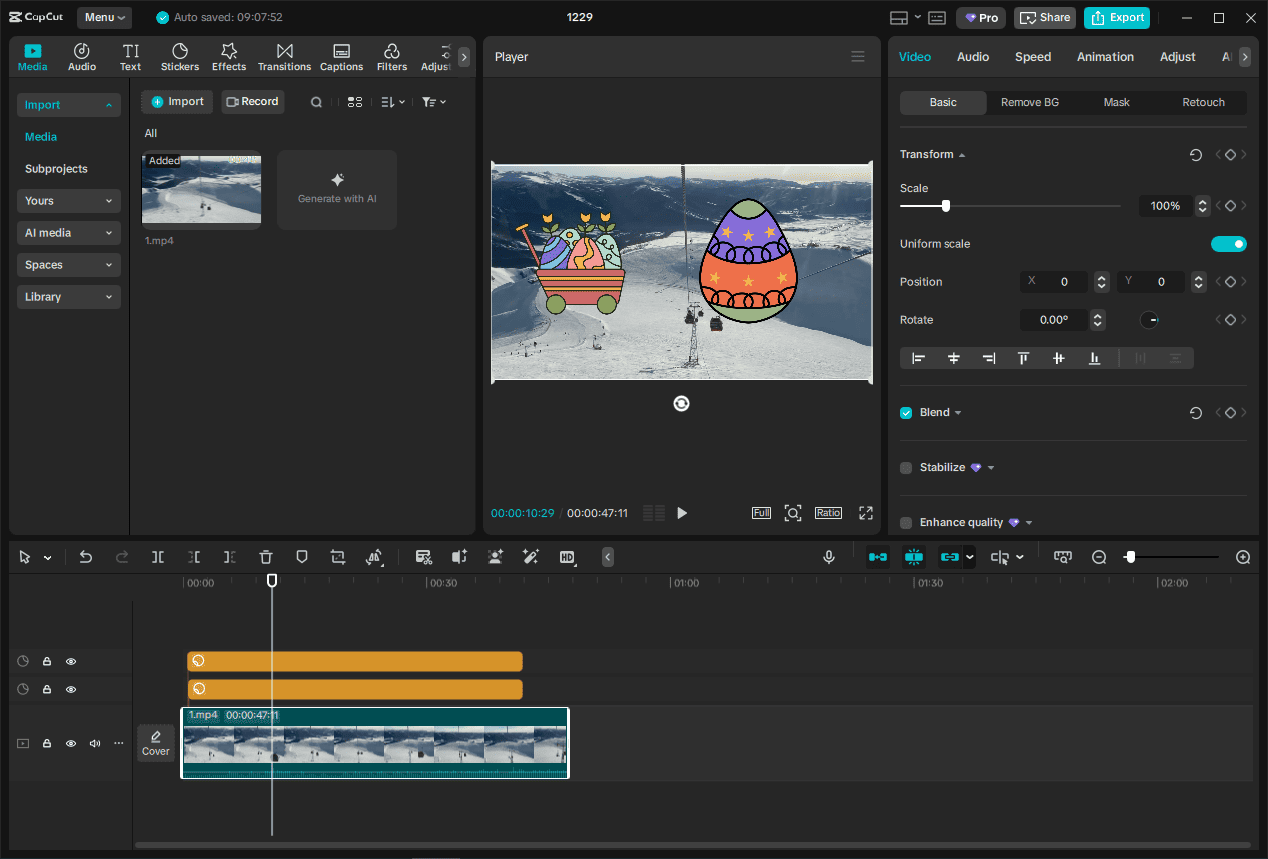Uncheck the Blend option
The height and width of the screenshot is (859, 1268).
click(905, 412)
